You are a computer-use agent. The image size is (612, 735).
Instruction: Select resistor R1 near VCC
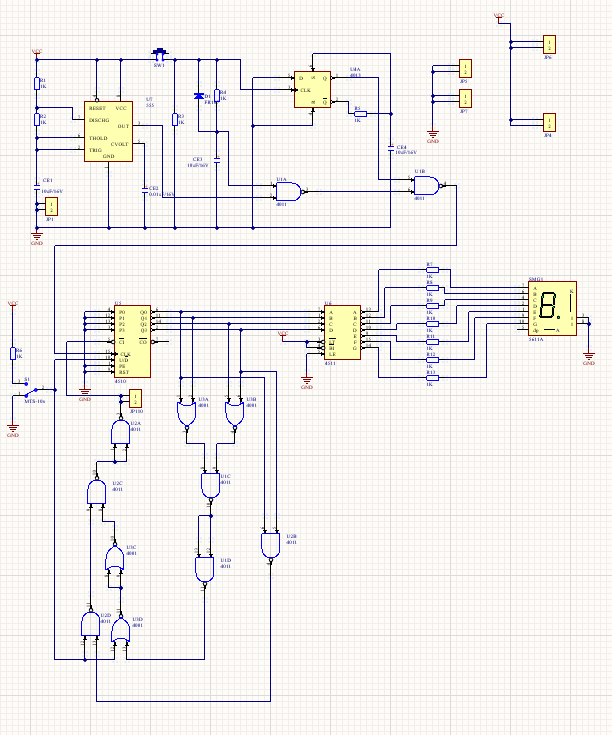coord(37,84)
